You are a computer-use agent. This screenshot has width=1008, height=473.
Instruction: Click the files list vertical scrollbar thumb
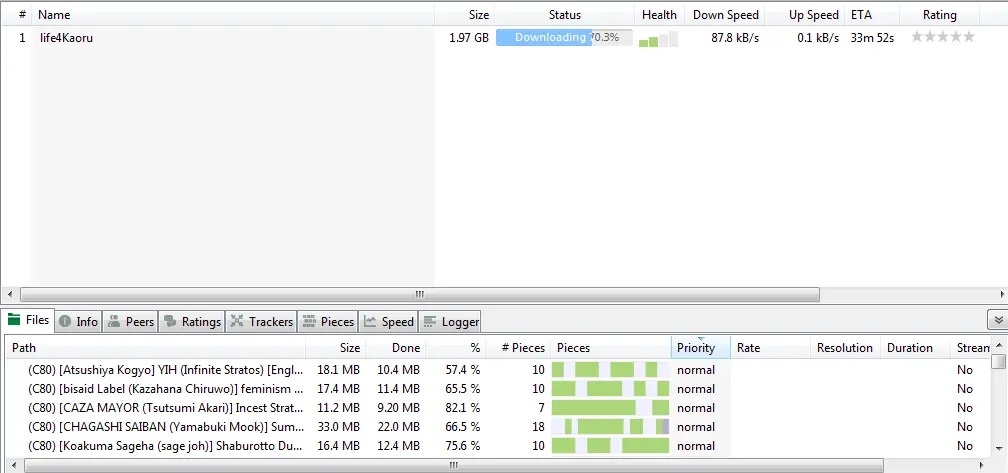998,361
